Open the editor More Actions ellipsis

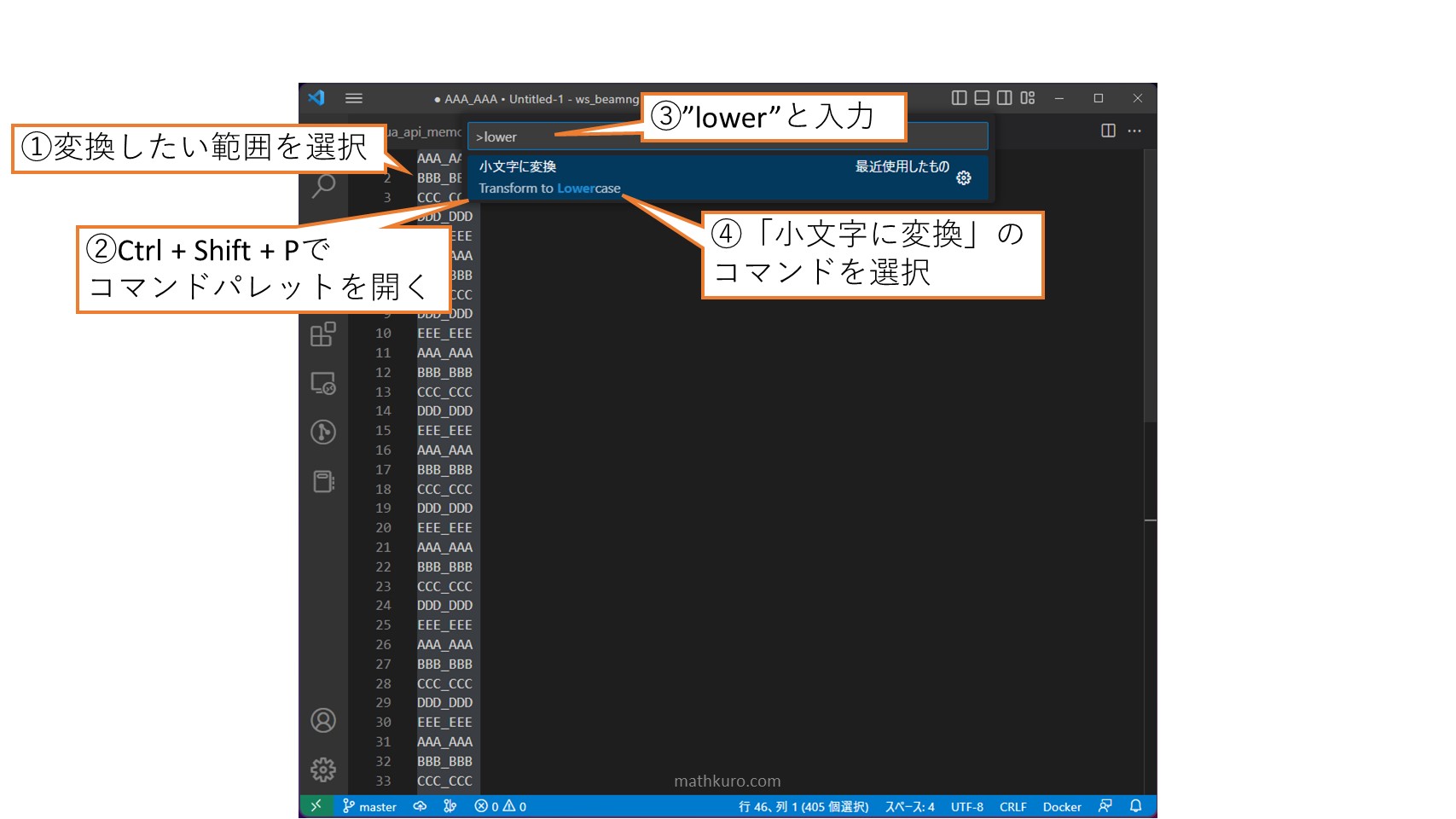point(1134,131)
